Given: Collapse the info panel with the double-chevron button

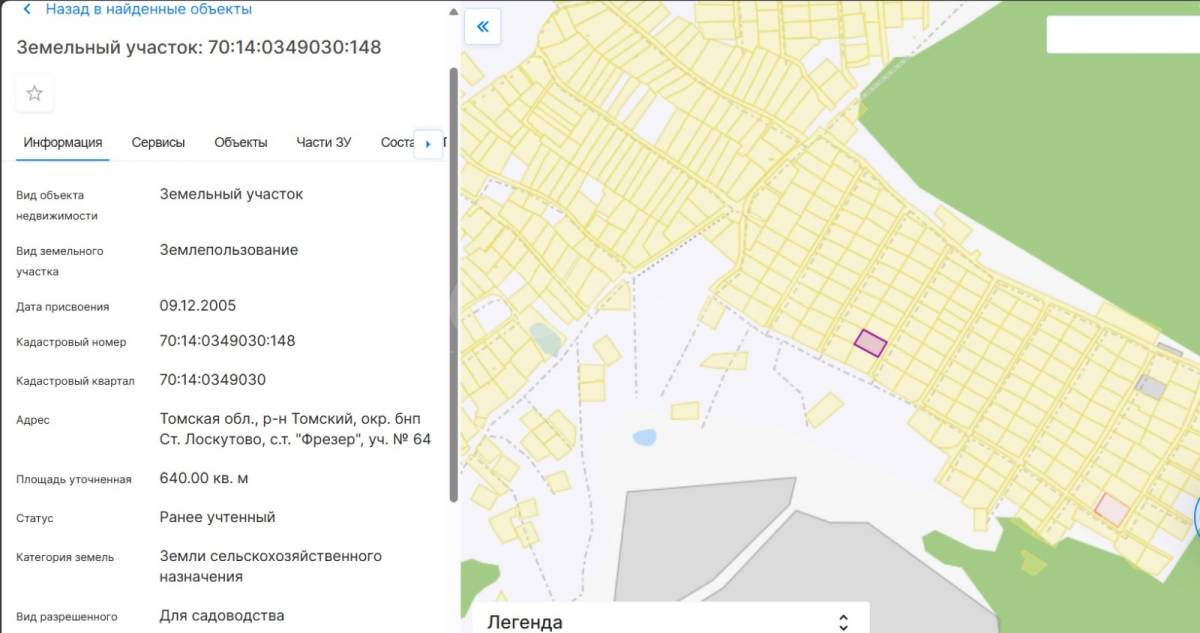Looking at the screenshot, I should coord(483,26).
